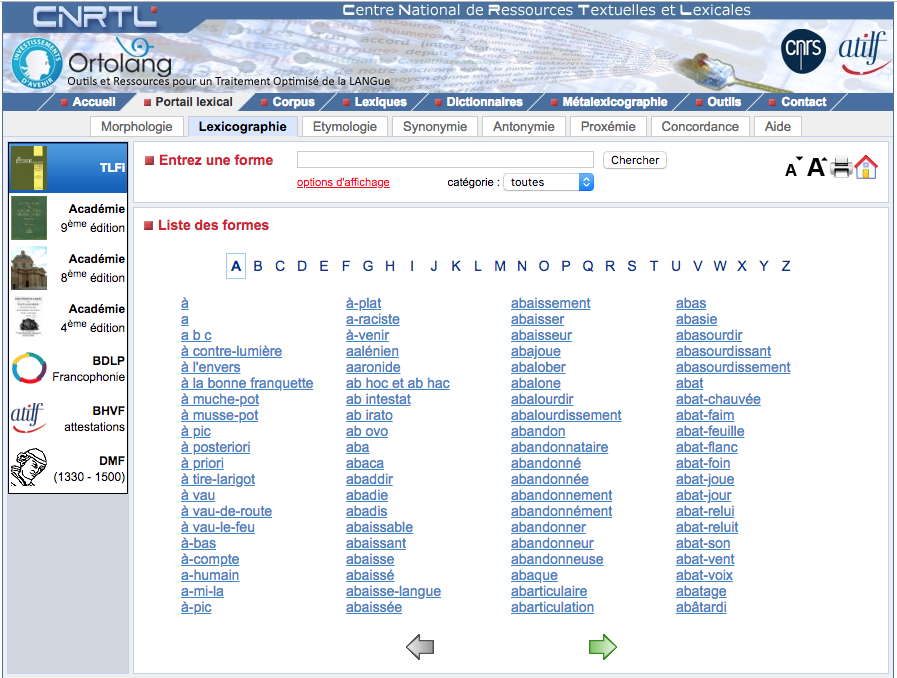This screenshot has height=678, width=897.
Task: Click the printer icon
Action: pyautogui.click(x=842, y=168)
